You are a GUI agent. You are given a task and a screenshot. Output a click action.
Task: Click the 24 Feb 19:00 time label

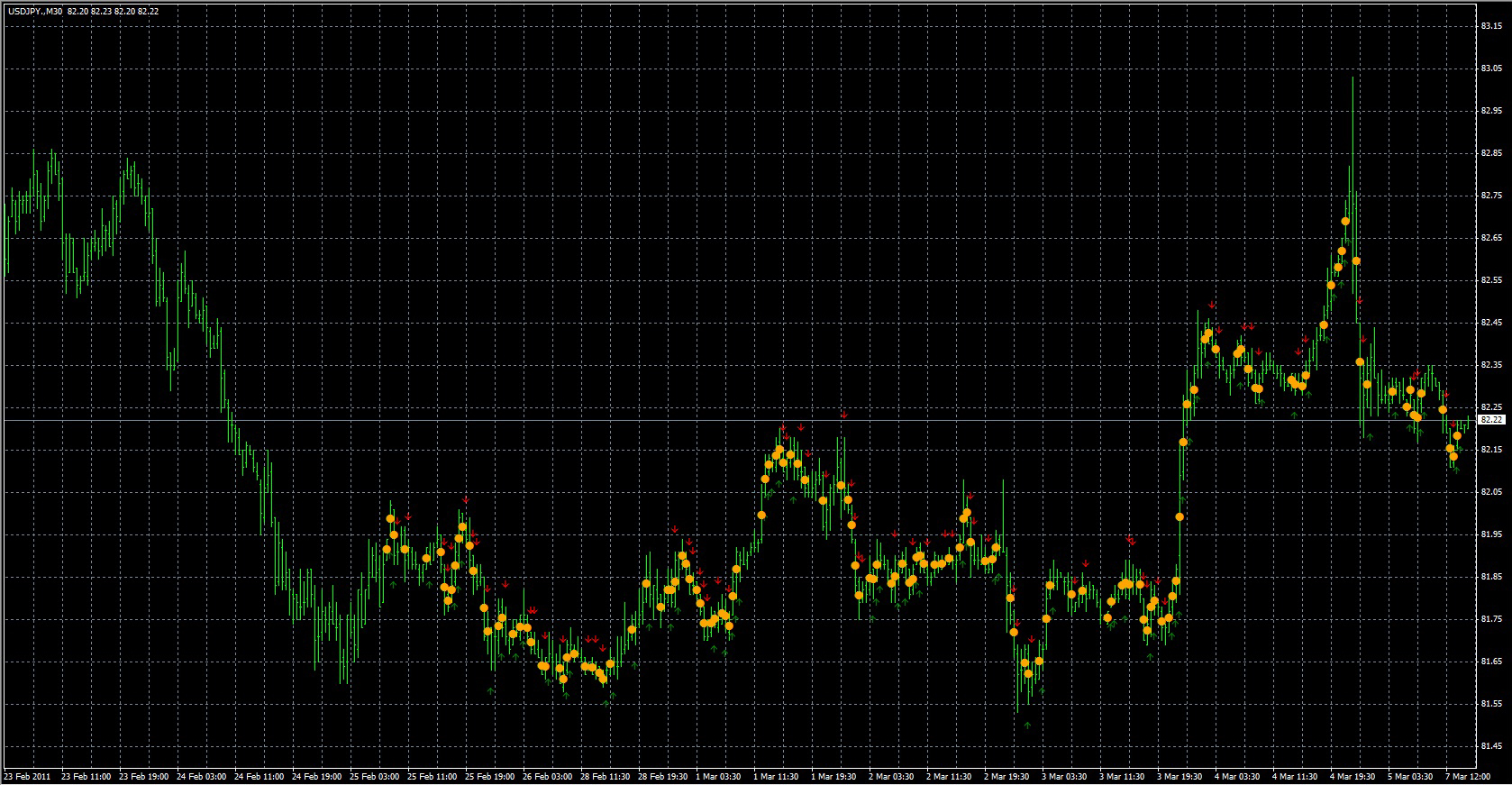tap(316, 776)
